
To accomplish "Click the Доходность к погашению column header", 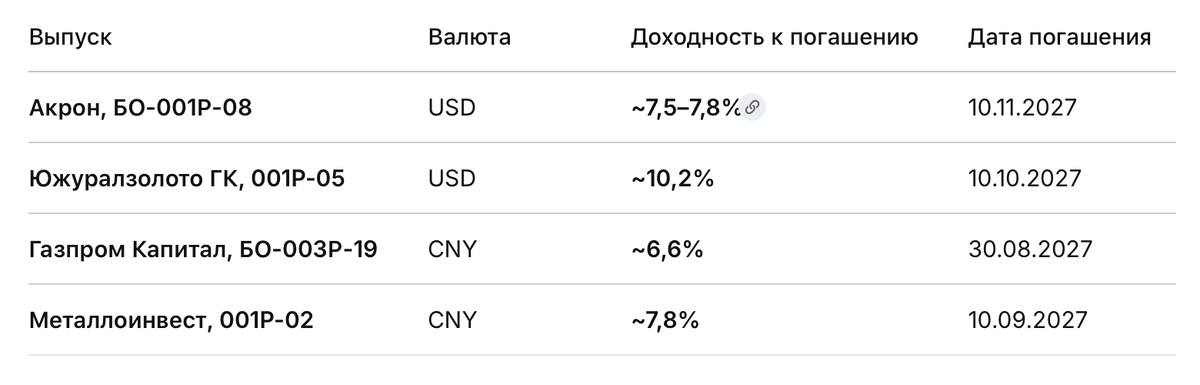I will point(775,38).
